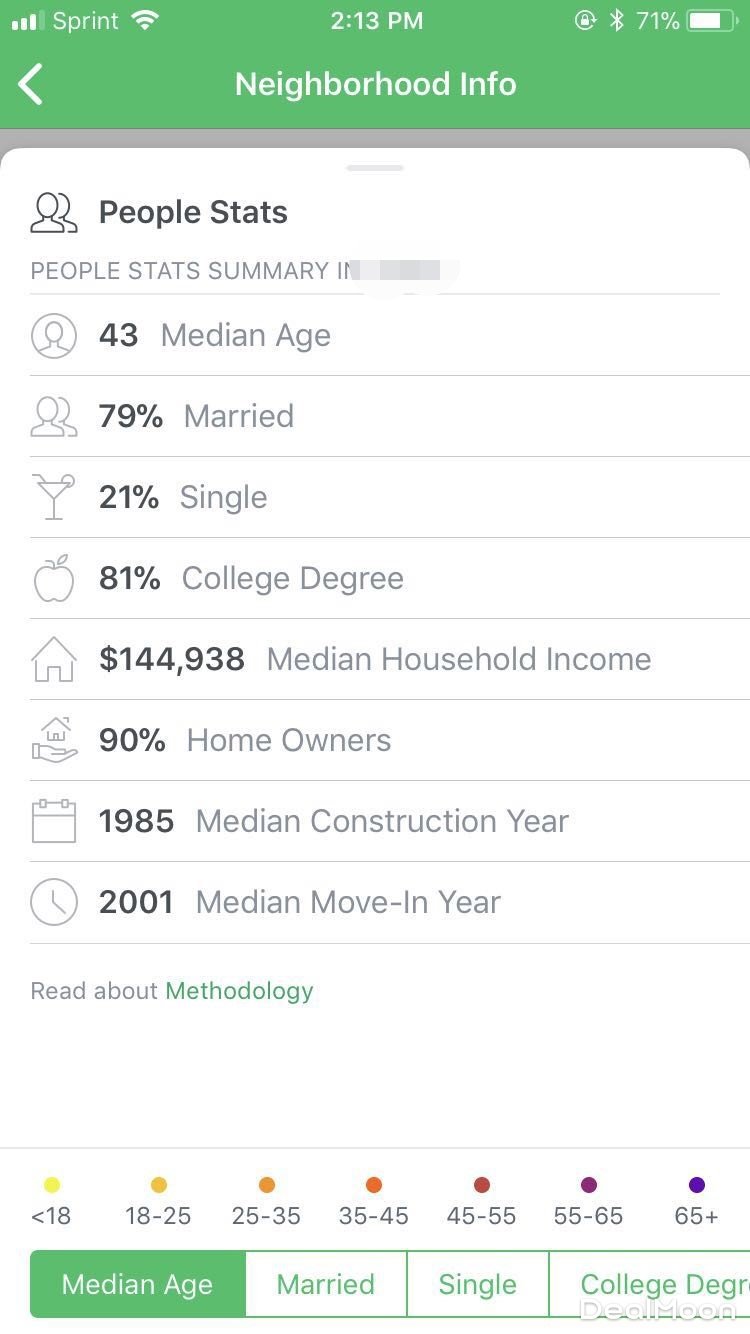This screenshot has height=1334, width=750.
Task: Tap the Home Owners hand-house icon
Action: click(54, 741)
